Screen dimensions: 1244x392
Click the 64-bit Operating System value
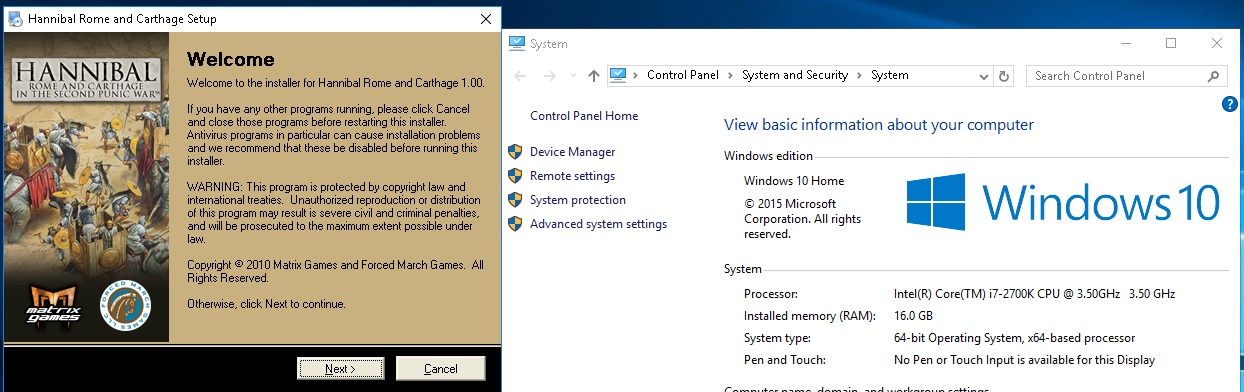point(1014,338)
